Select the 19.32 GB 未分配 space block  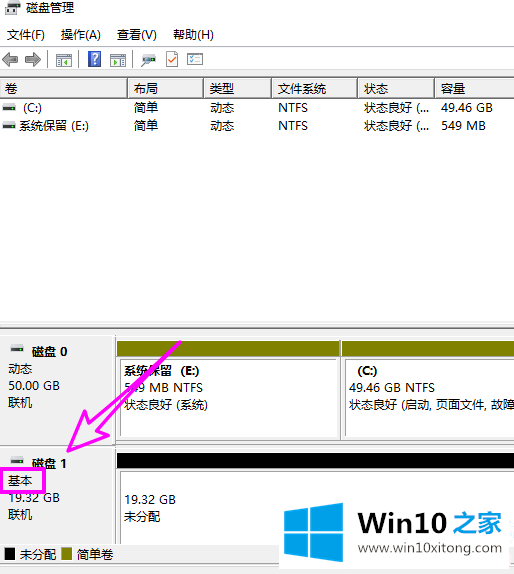(x=315, y=498)
